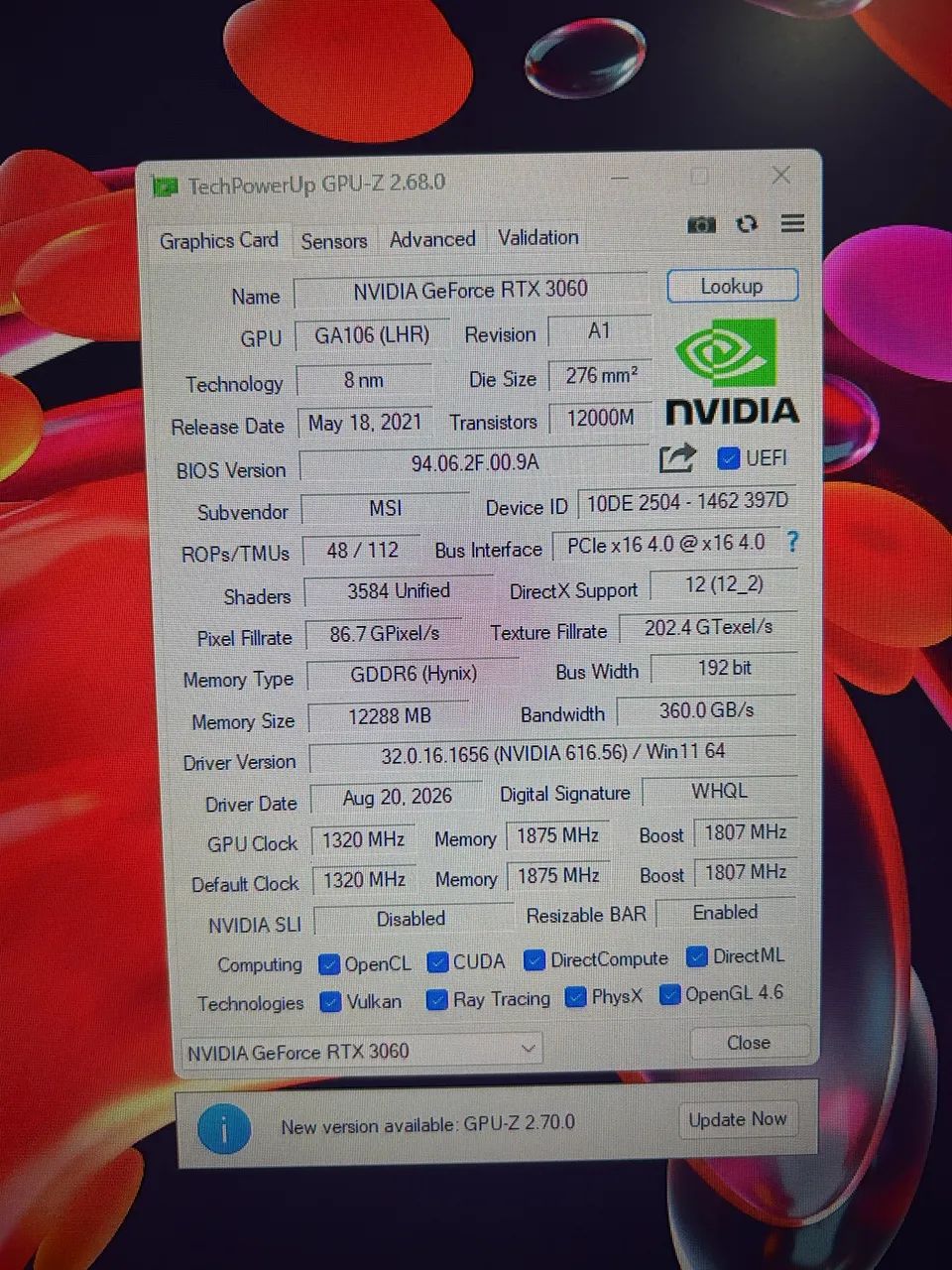Image resolution: width=952 pixels, height=1270 pixels.
Task: Click the Resizable BAR value Enabled
Action: point(726,913)
